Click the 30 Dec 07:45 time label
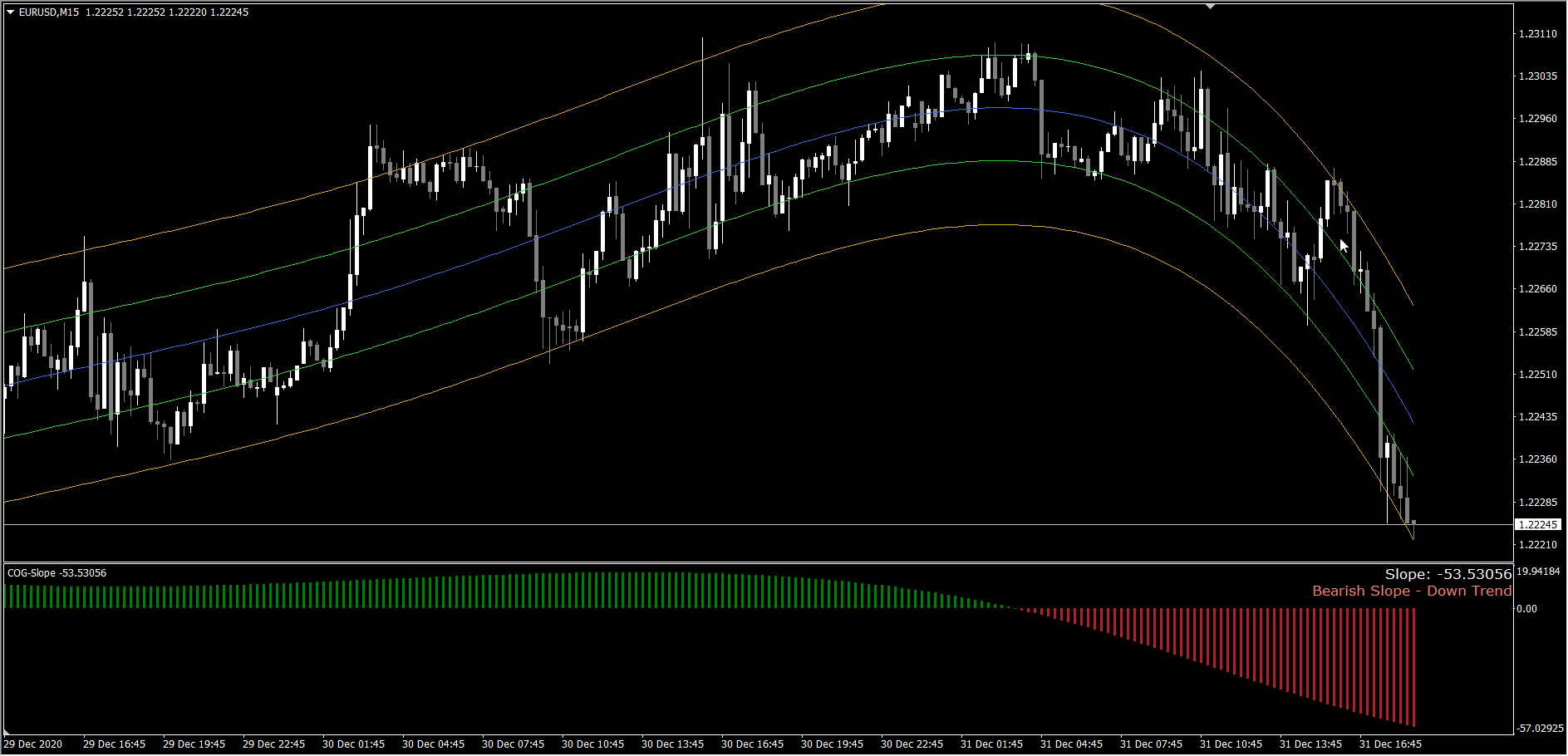 tap(514, 744)
